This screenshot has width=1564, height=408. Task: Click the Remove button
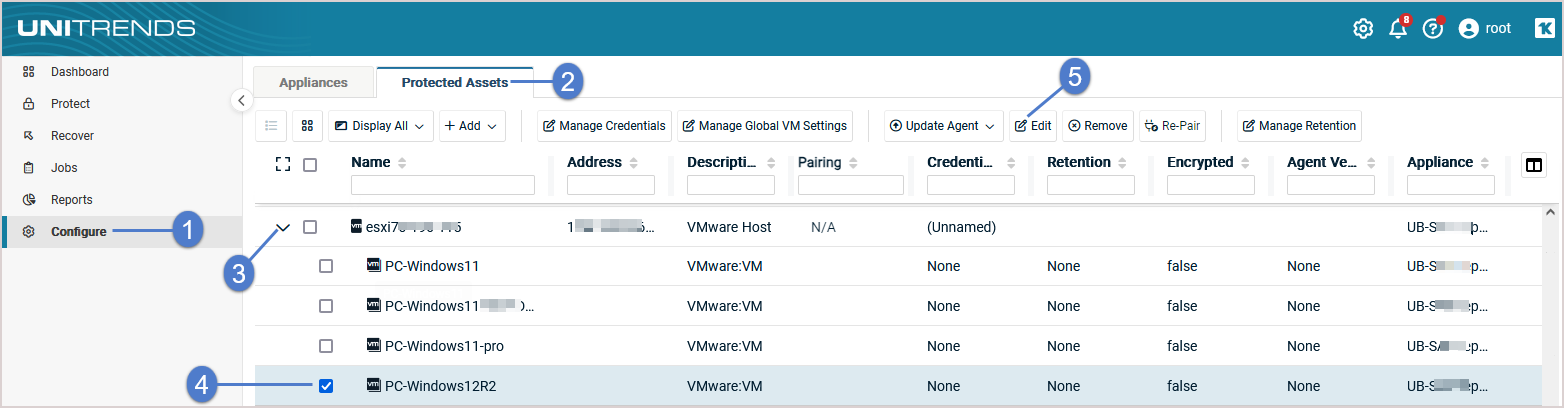[1097, 126]
